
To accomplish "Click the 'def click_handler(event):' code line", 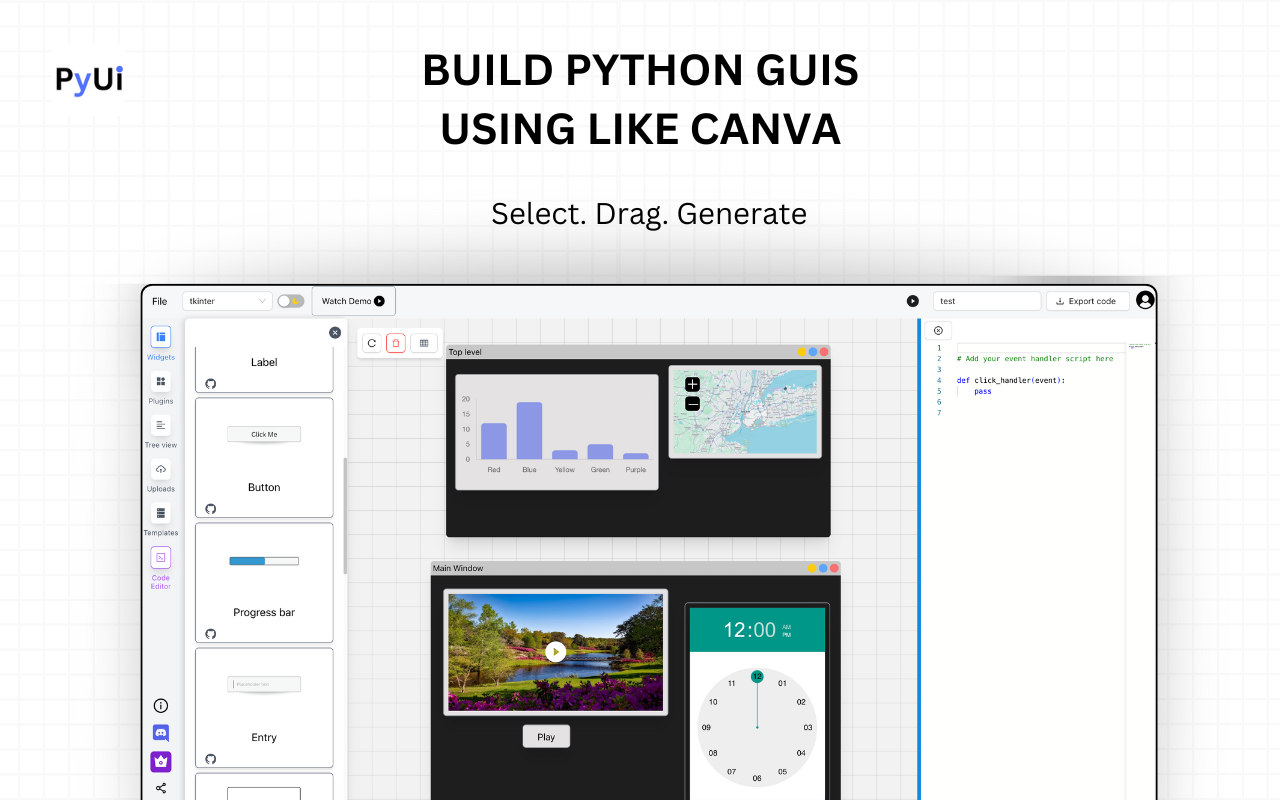I will pos(1011,380).
